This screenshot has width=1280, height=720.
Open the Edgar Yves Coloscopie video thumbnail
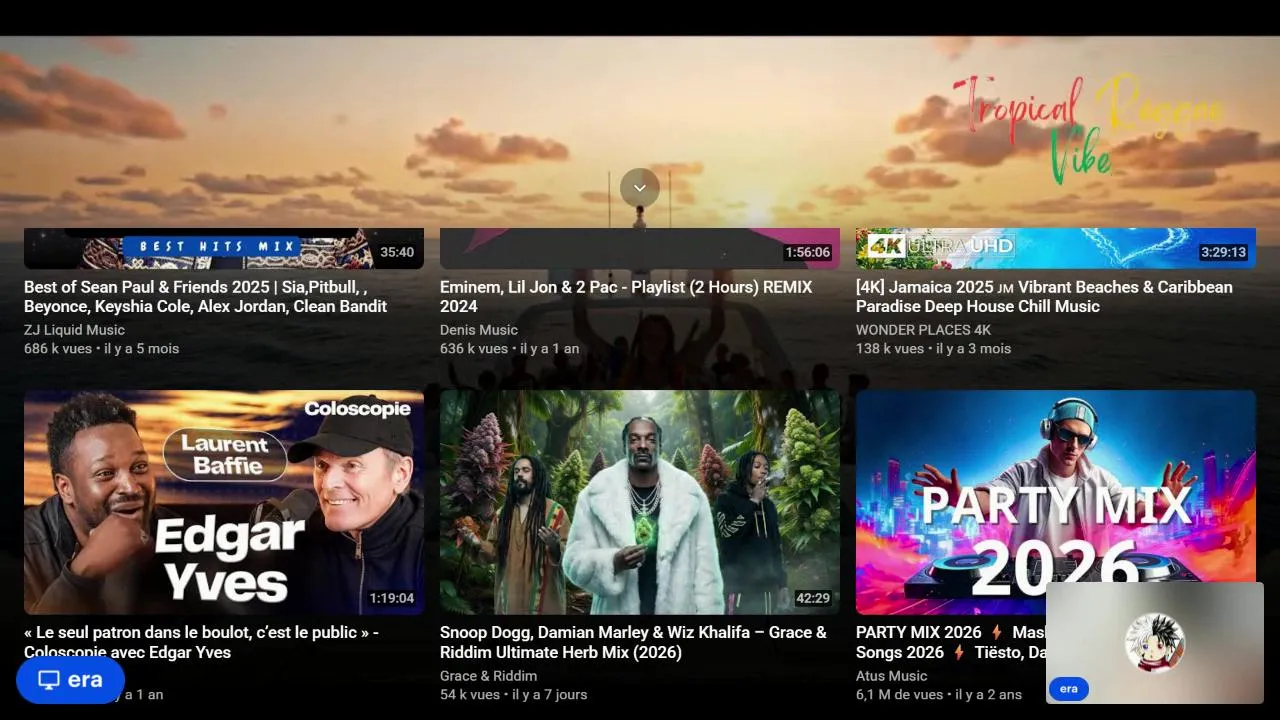pos(224,502)
